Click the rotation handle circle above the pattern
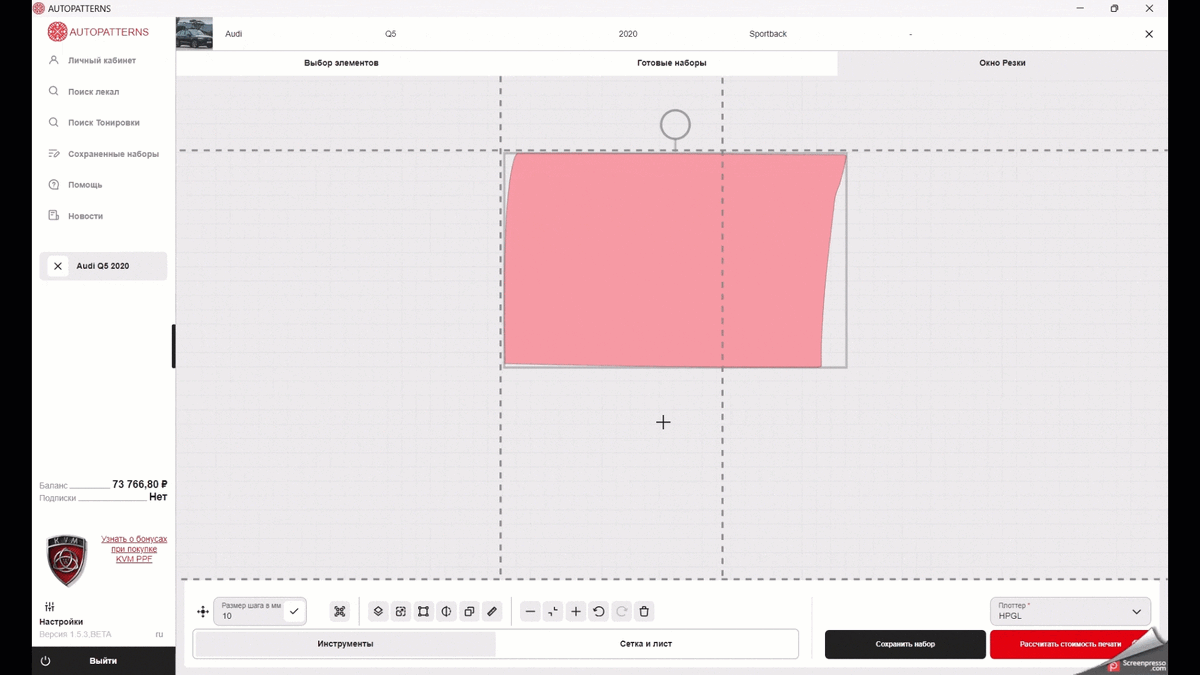Screen dimensions: 1200x675 pyautogui.click(x=675, y=125)
